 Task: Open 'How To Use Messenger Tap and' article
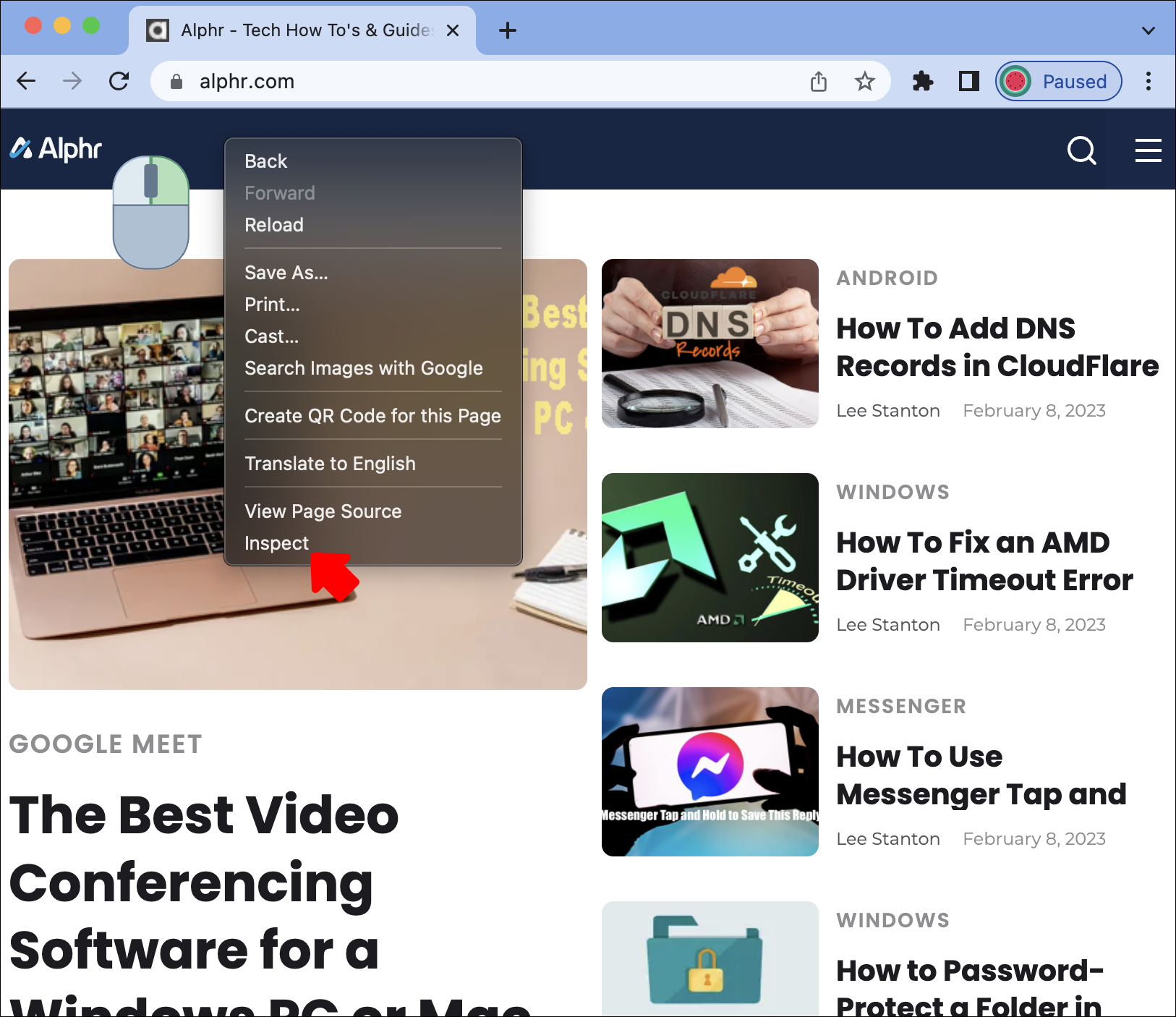[981, 775]
